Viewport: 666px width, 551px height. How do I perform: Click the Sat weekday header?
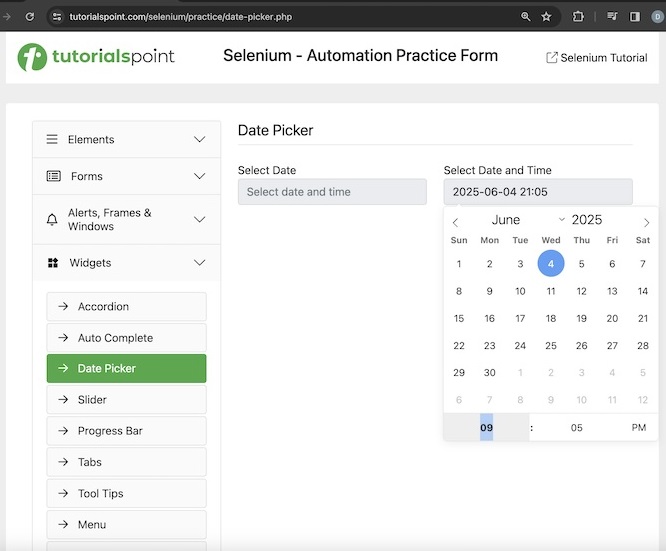(x=643, y=240)
